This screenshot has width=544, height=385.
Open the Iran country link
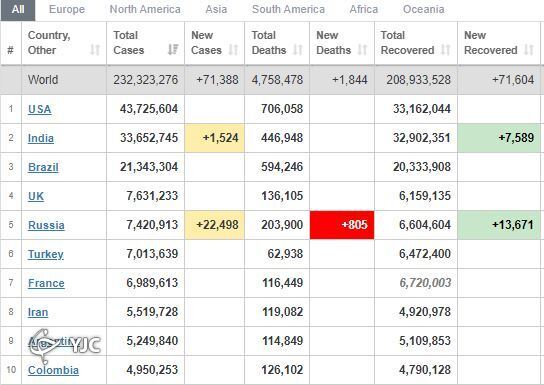pyautogui.click(x=38, y=312)
